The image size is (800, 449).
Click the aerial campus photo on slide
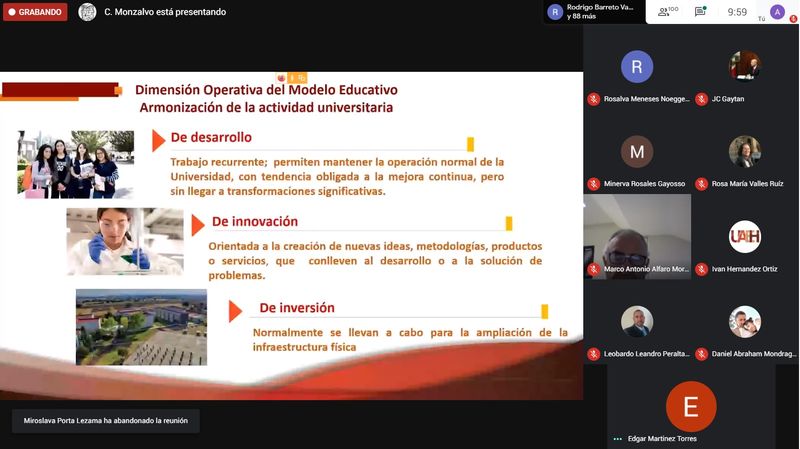point(141,327)
